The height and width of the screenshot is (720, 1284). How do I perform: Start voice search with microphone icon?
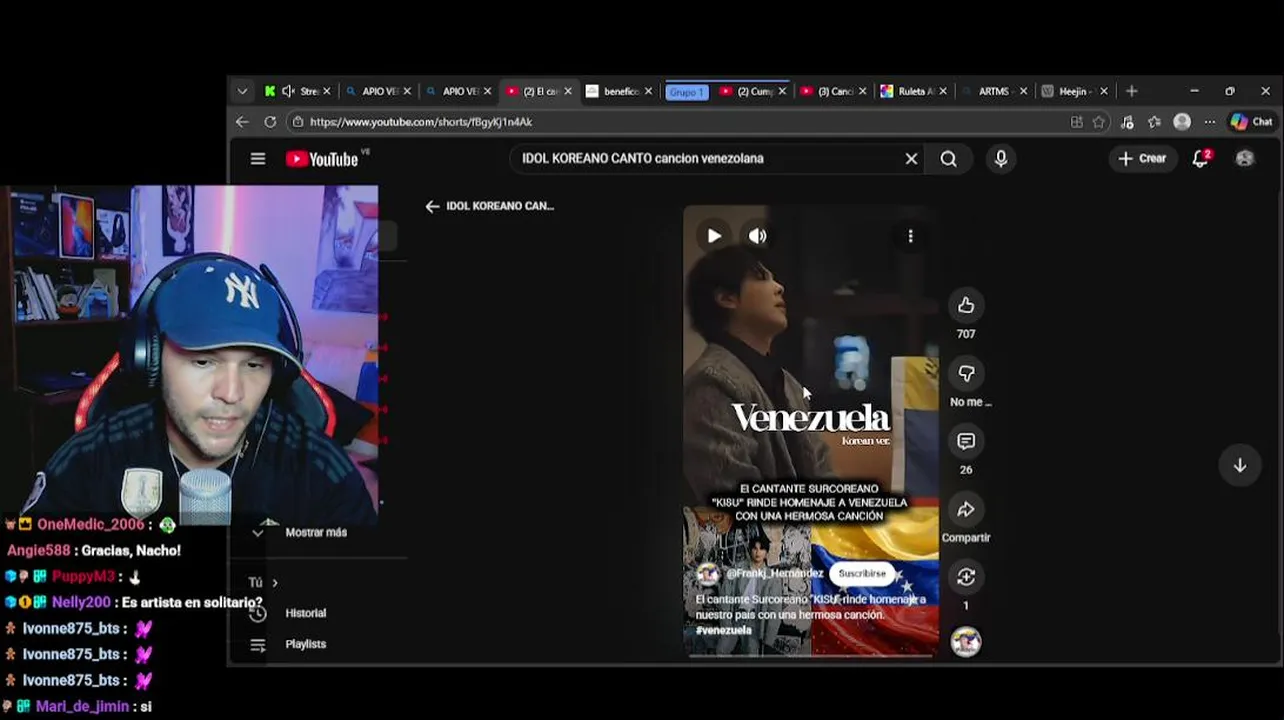1001,159
